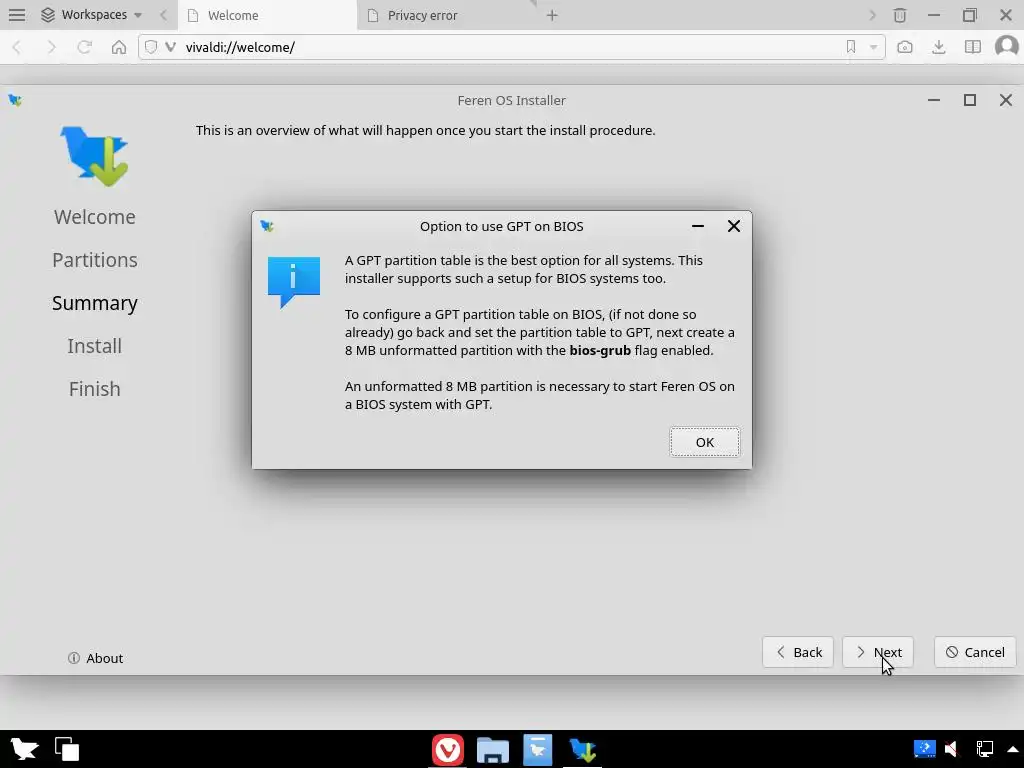This screenshot has width=1024, height=768.
Task: Open the Vivaldi downloads panel icon
Action: coord(938,47)
